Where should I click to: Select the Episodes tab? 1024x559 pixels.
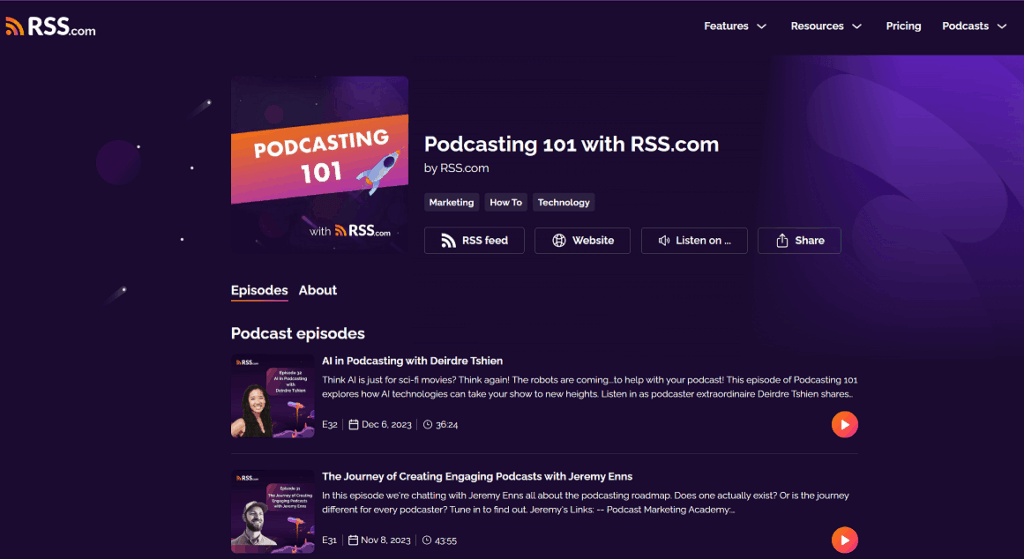coord(259,290)
